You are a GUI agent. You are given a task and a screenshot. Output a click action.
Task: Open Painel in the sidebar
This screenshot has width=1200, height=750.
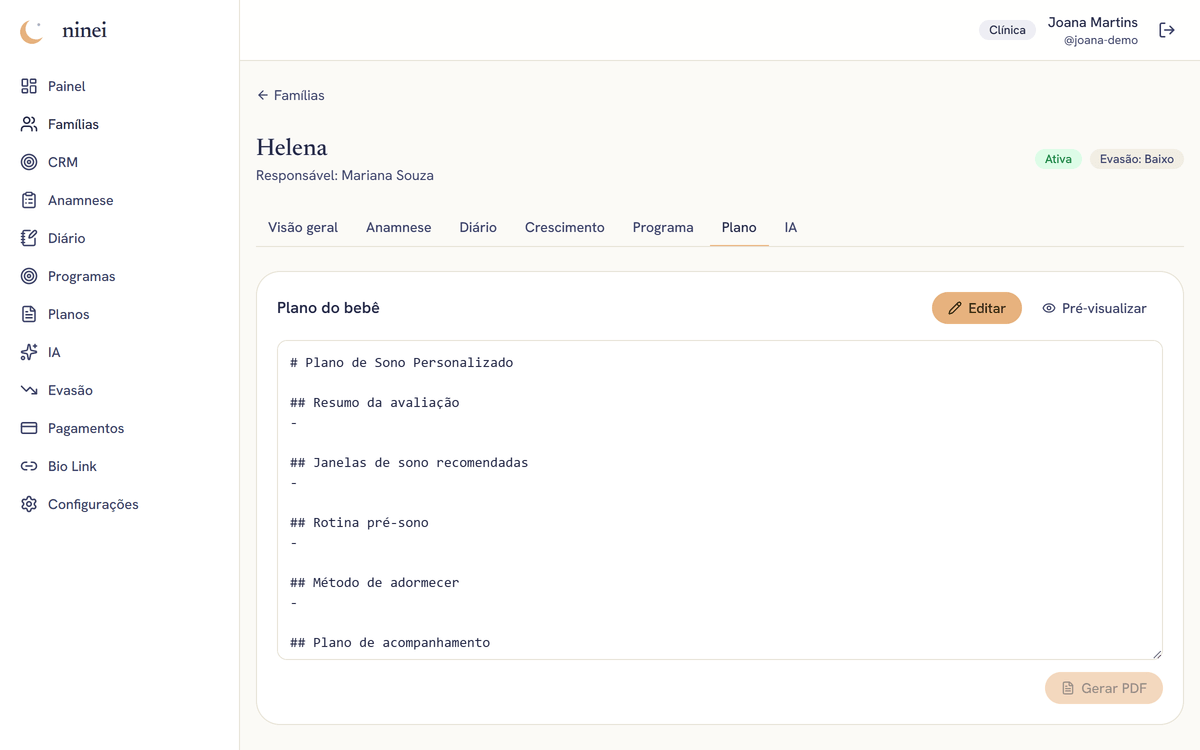(67, 86)
